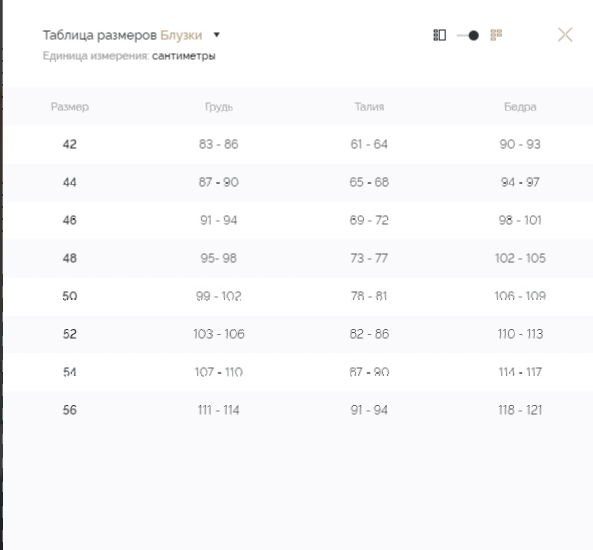Toggle the view mode switch

click(x=468, y=36)
